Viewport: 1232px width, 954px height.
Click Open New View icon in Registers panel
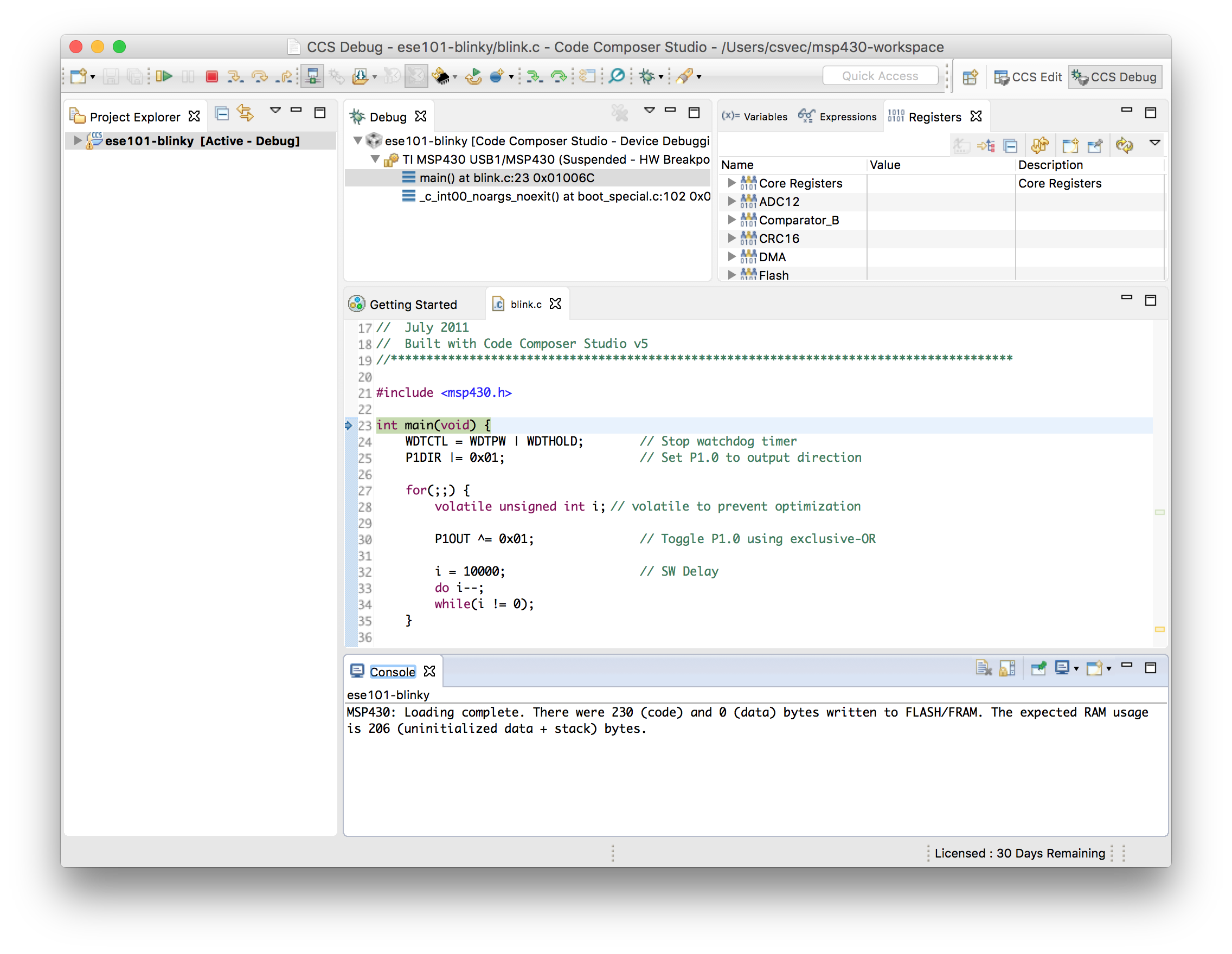pos(1070,146)
